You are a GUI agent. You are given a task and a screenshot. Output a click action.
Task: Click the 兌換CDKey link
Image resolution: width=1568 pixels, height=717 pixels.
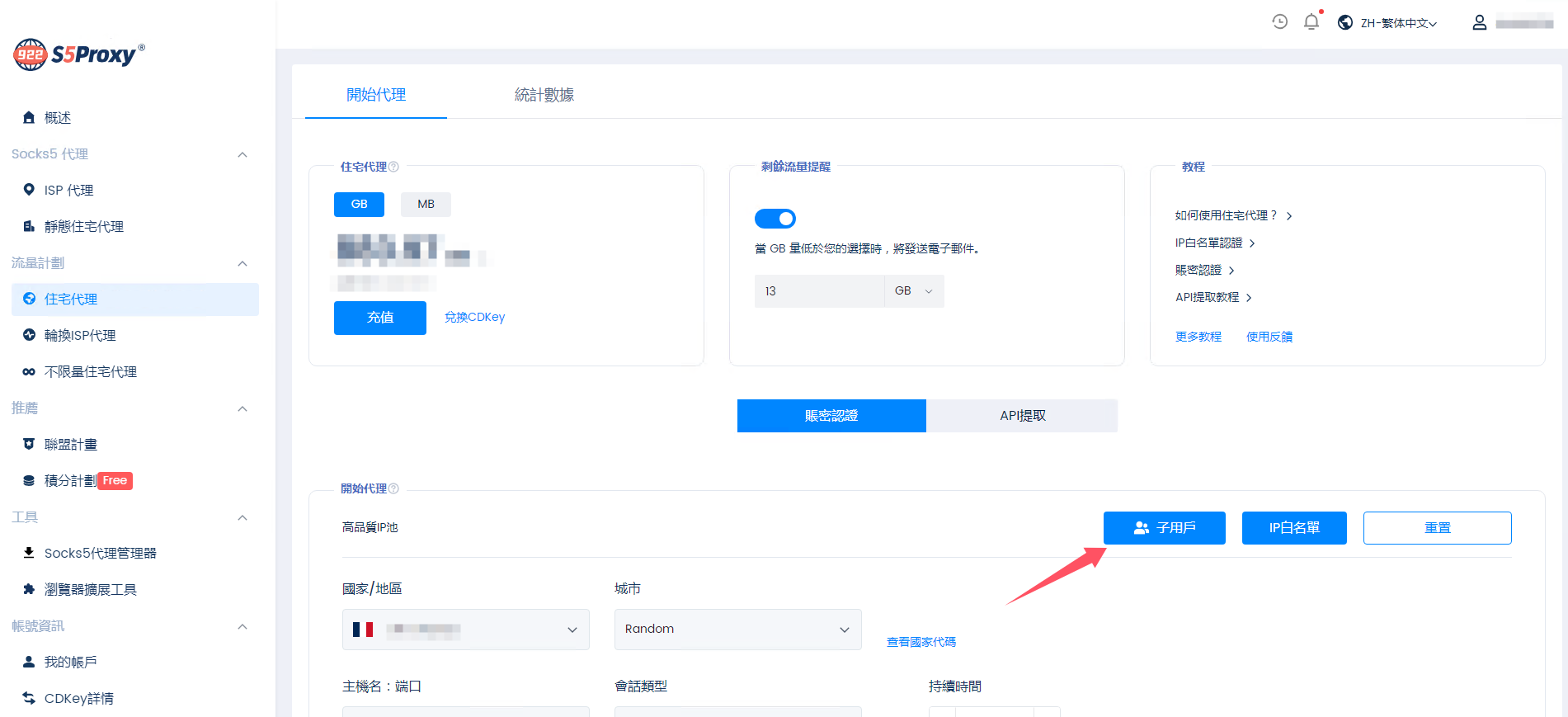[474, 317]
